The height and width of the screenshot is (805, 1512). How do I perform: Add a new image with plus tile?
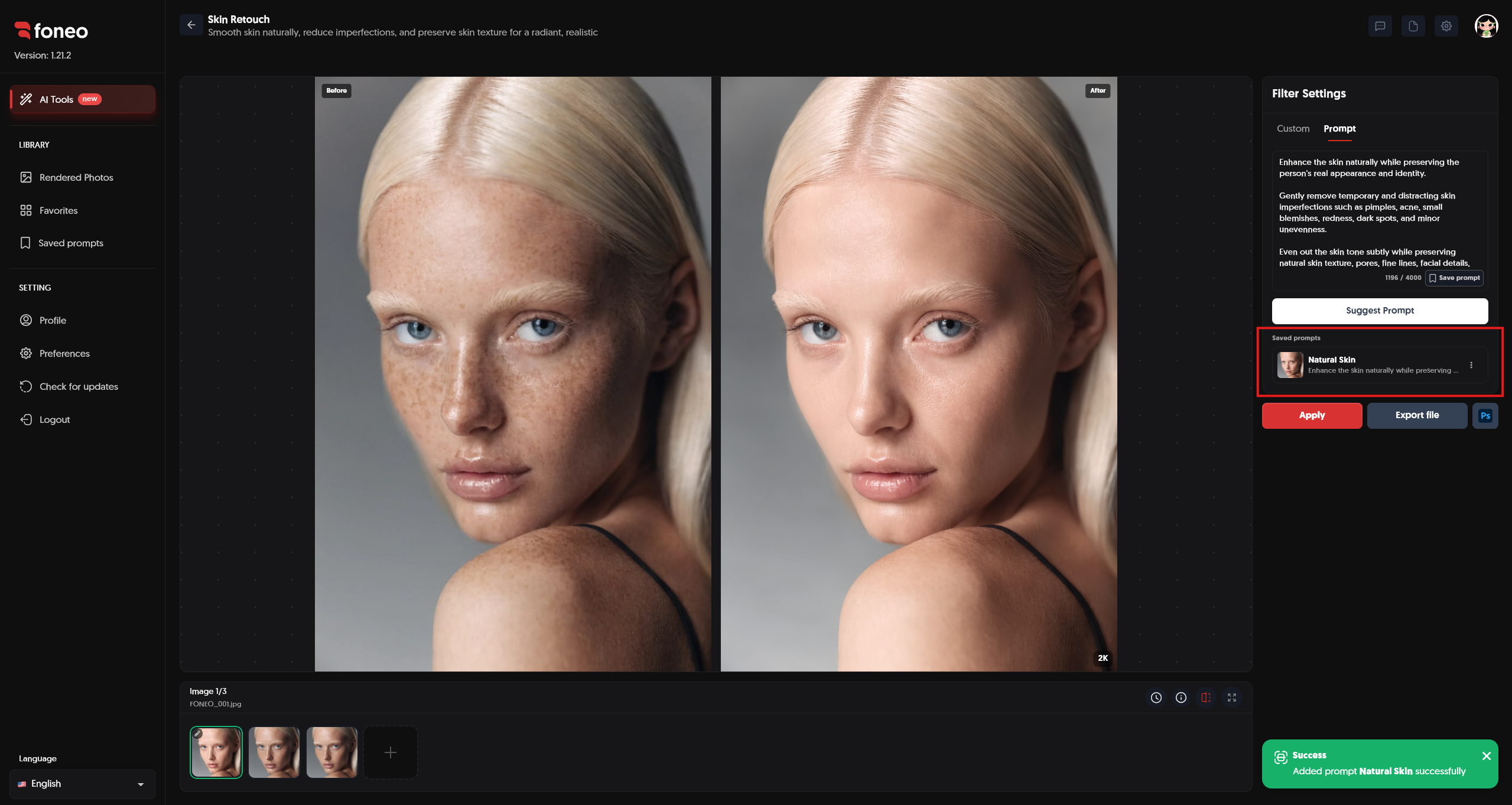coord(391,752)
